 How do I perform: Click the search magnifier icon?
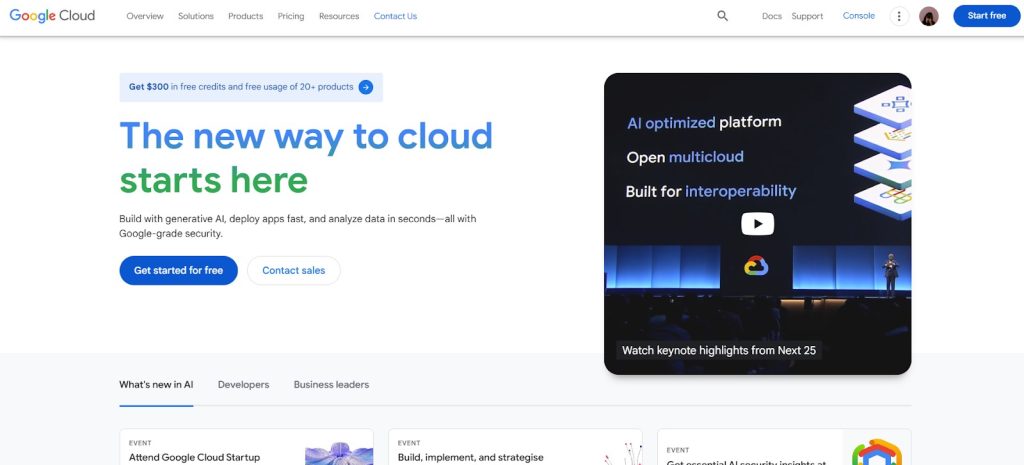(722, 16)
